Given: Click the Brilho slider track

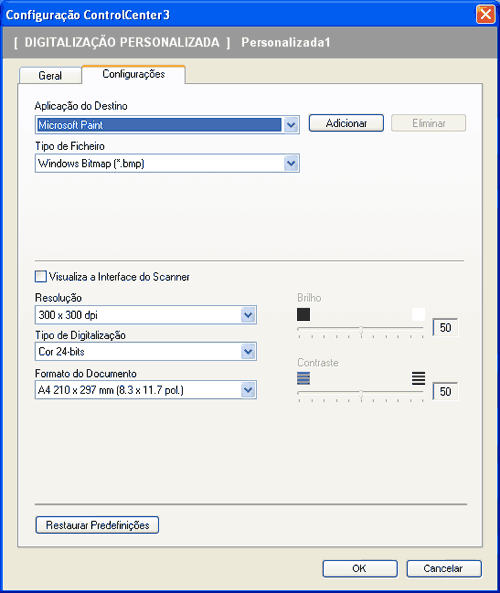Looking at the screenshot, I should [x=360, y=329].
